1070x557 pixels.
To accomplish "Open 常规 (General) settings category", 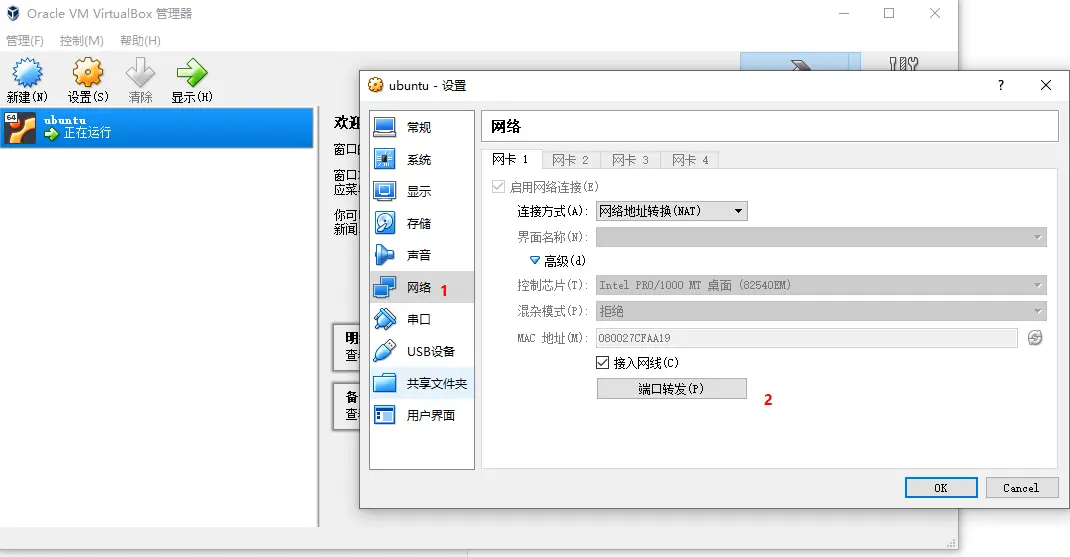I will (x=422, y=127).
